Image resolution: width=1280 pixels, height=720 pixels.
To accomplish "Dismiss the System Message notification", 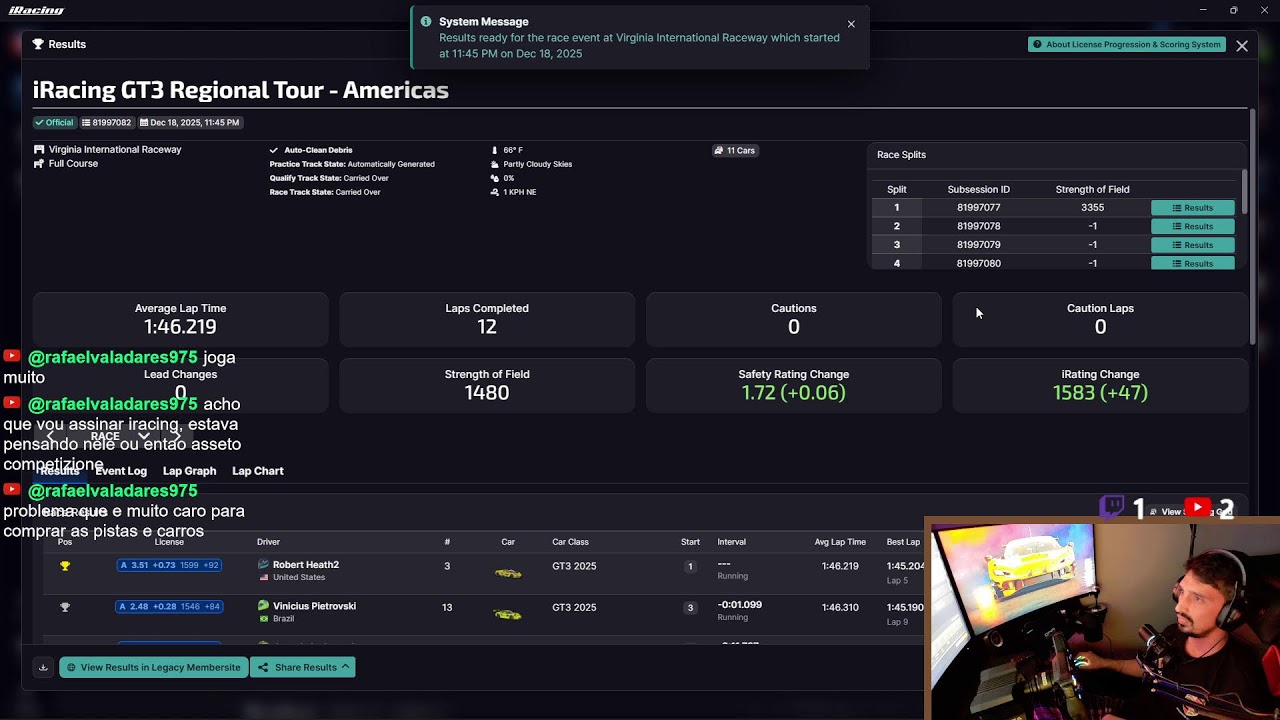I will point(851,24).
